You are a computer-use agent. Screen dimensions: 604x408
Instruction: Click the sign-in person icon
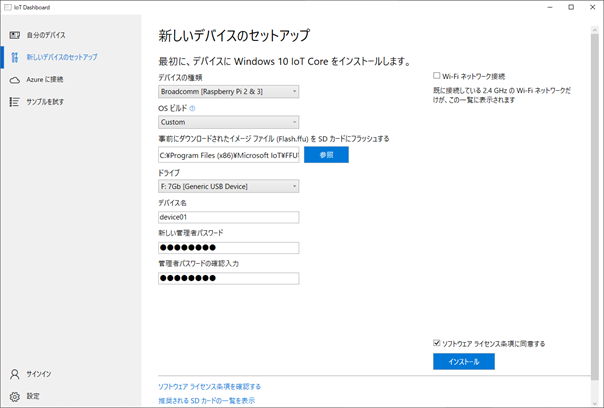coord(15,374)
